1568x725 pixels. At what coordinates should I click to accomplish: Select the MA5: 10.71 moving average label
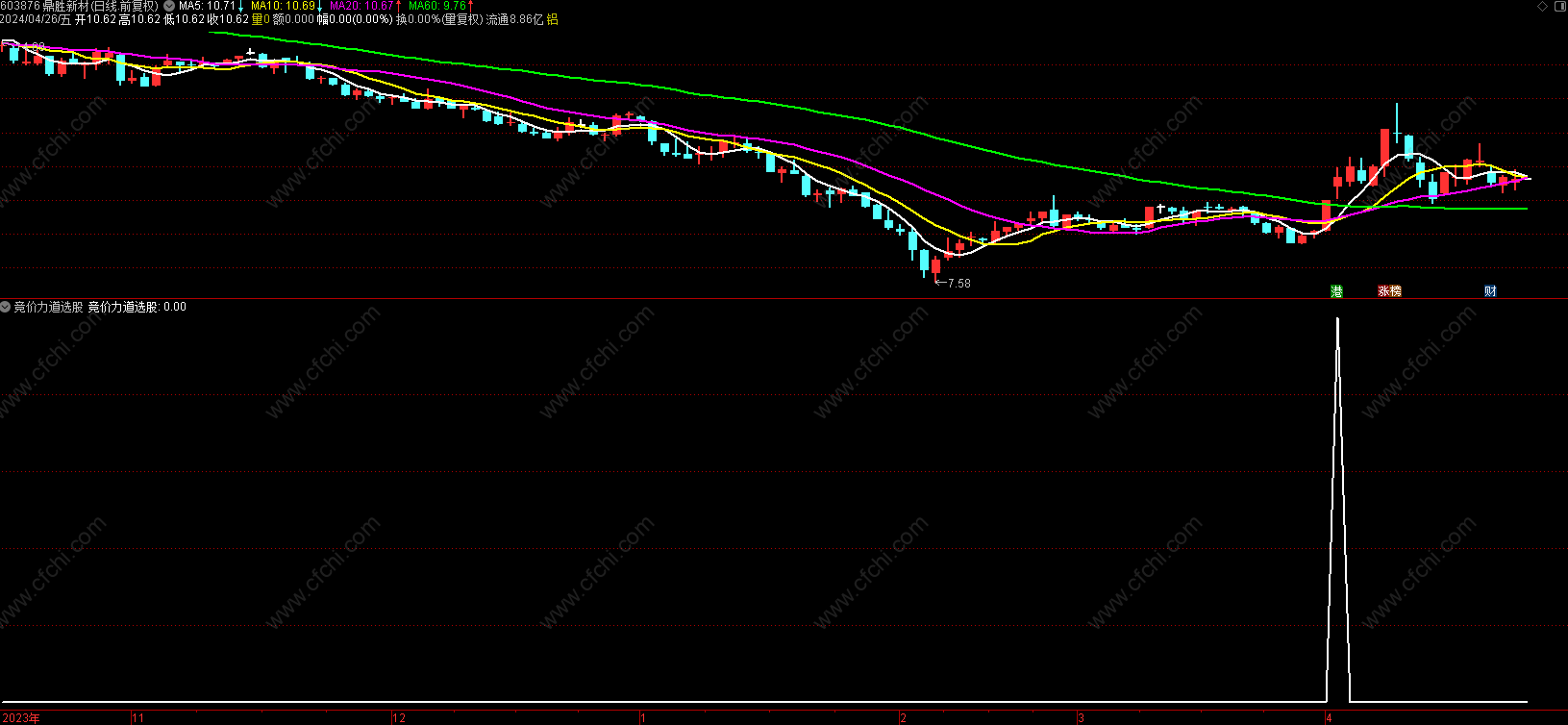pyautogui.click(x=207, y=6)
